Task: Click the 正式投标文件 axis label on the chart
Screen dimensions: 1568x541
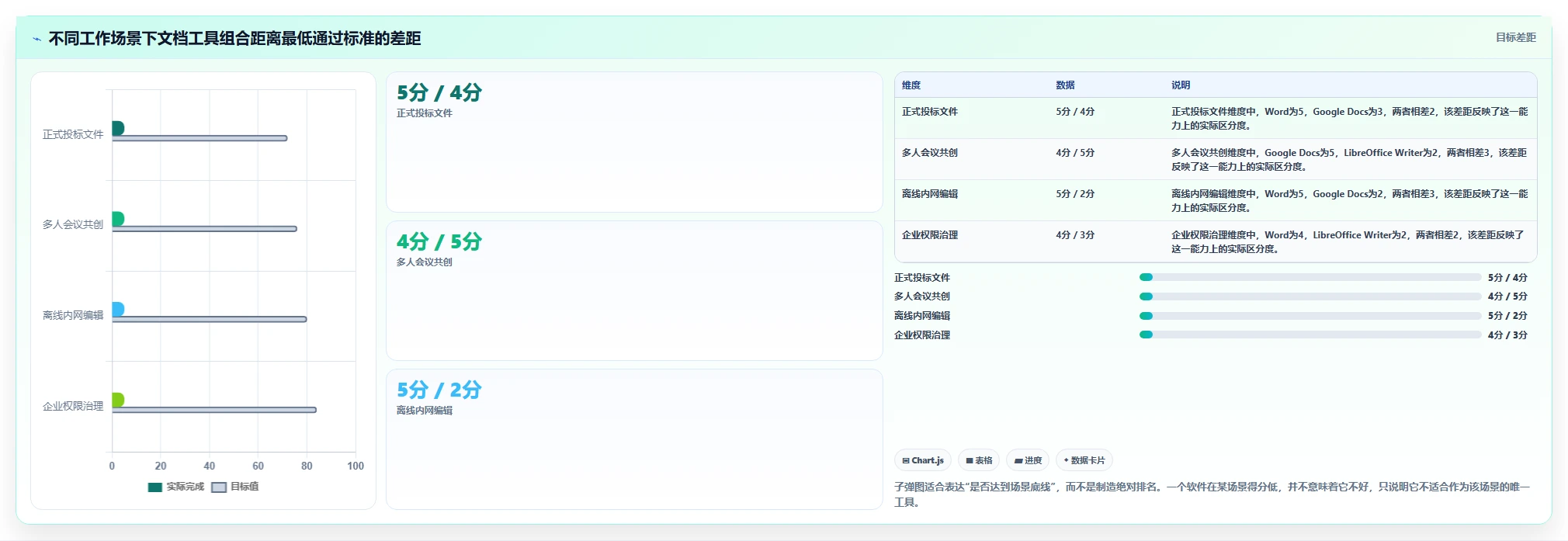Action: click(73, 134)
